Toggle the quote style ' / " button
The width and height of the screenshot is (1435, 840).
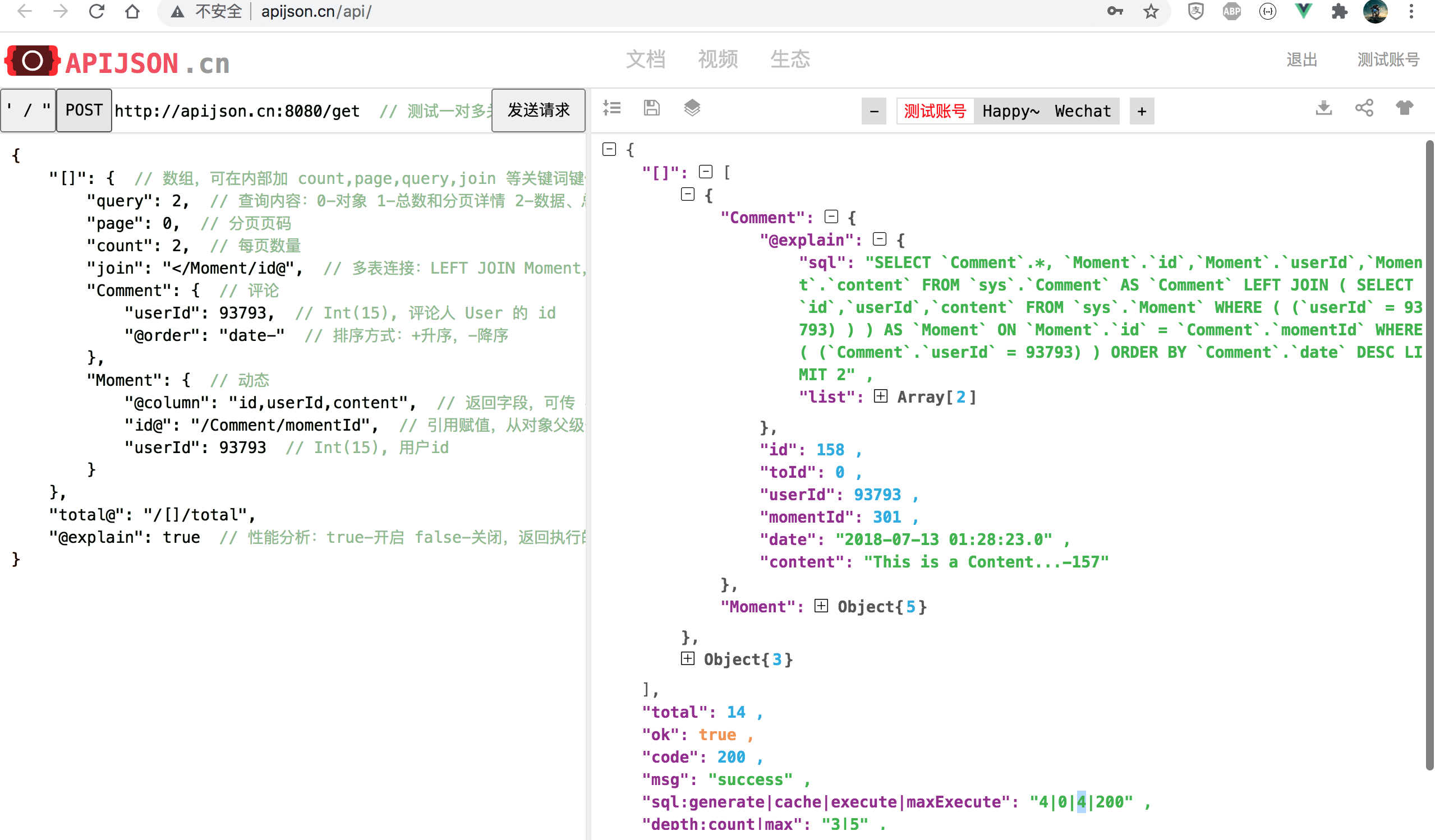click(x=28, y=110)
